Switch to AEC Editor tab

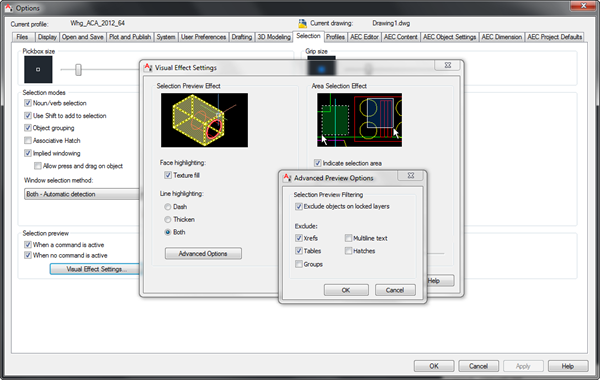(364, 37)
